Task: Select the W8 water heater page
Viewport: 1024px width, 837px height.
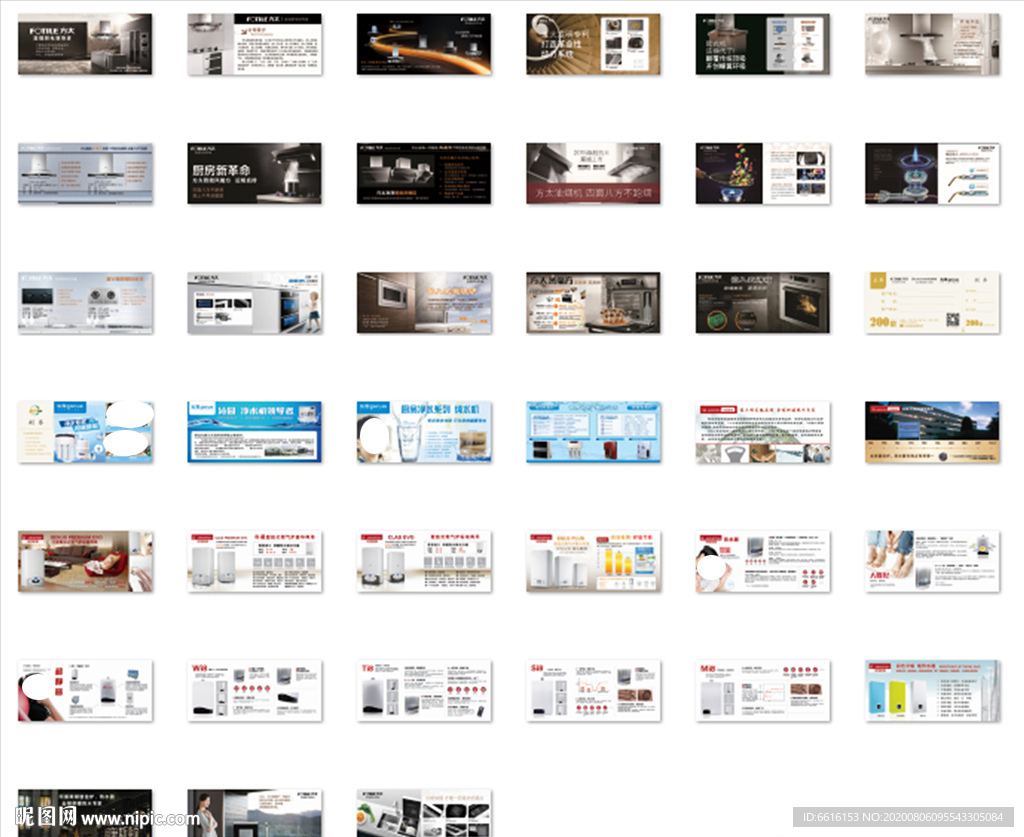Action: coord(255,691)
